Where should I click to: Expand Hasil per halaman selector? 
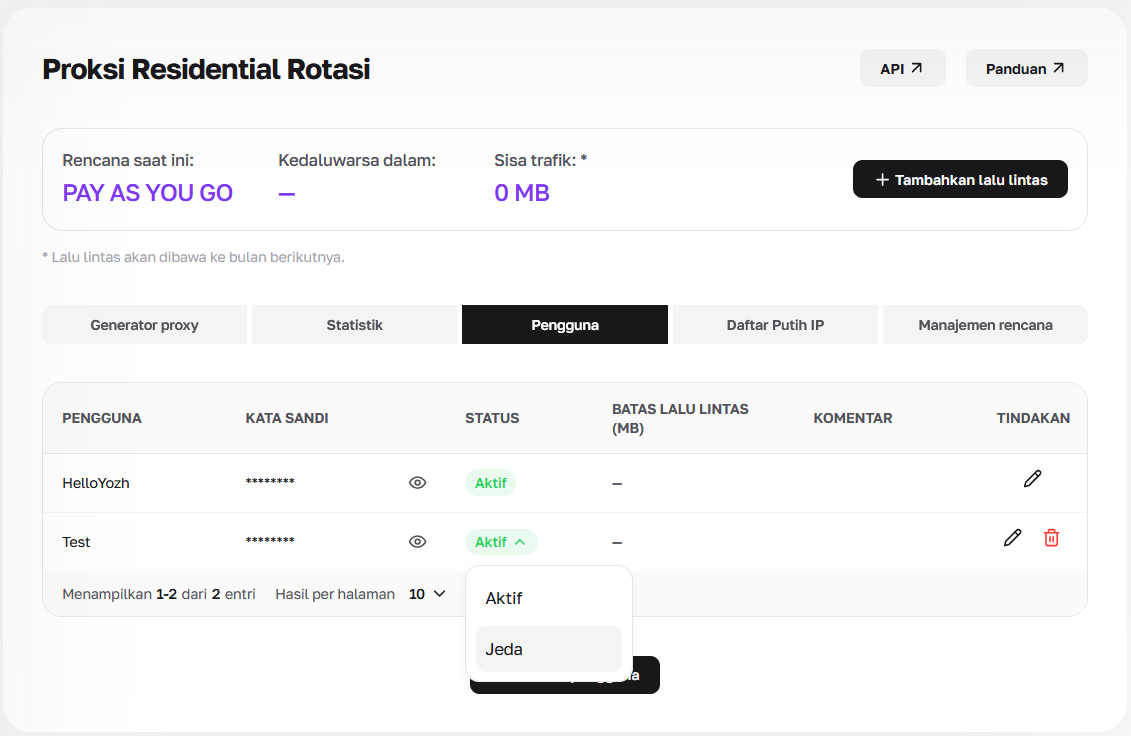pyautogui.click(x=428, y=594)
